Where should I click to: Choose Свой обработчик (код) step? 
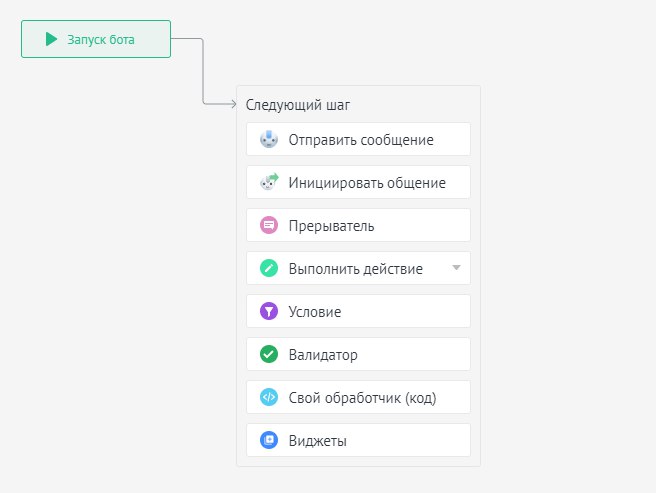pos(358,397)
